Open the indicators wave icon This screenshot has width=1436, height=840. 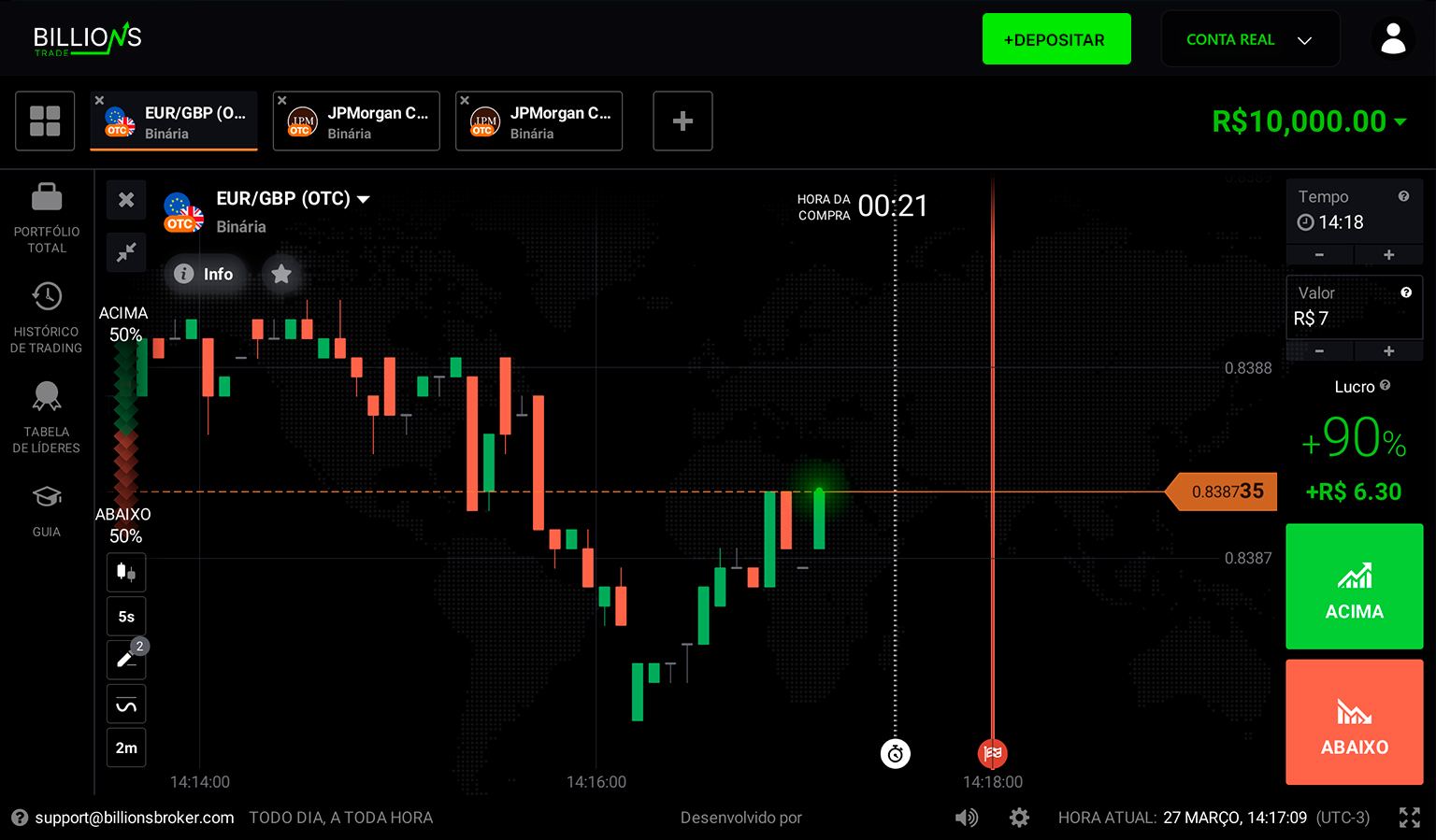pyautogui.click(x=126, y=705)
